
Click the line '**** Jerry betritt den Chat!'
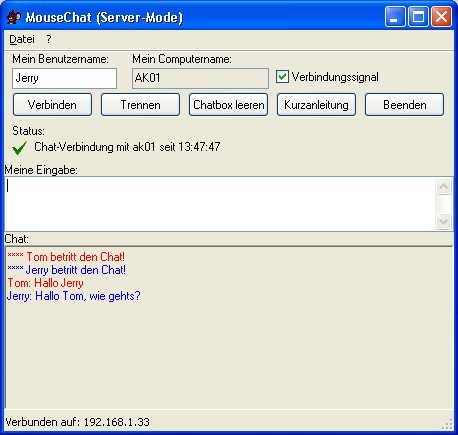[x=66, y=270]
